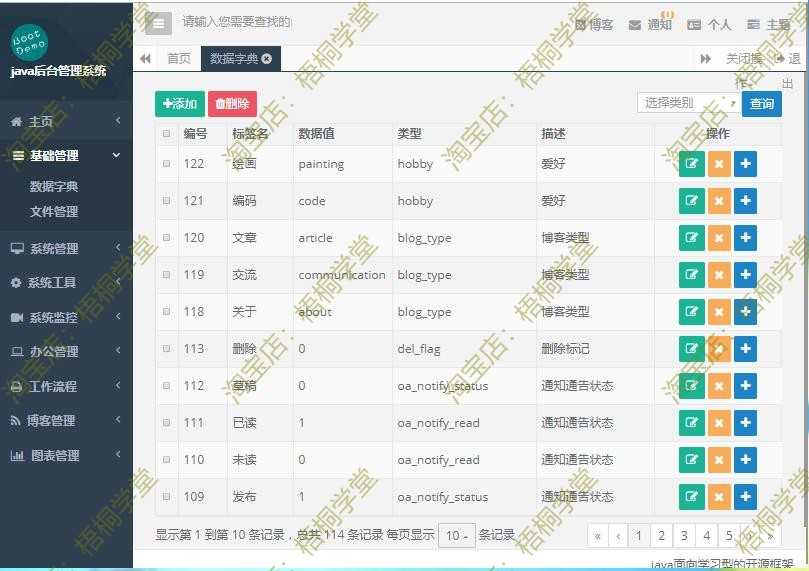Expand the 系统管理 sidebar menu
The image size is (809, 571).
coord(66,249)
